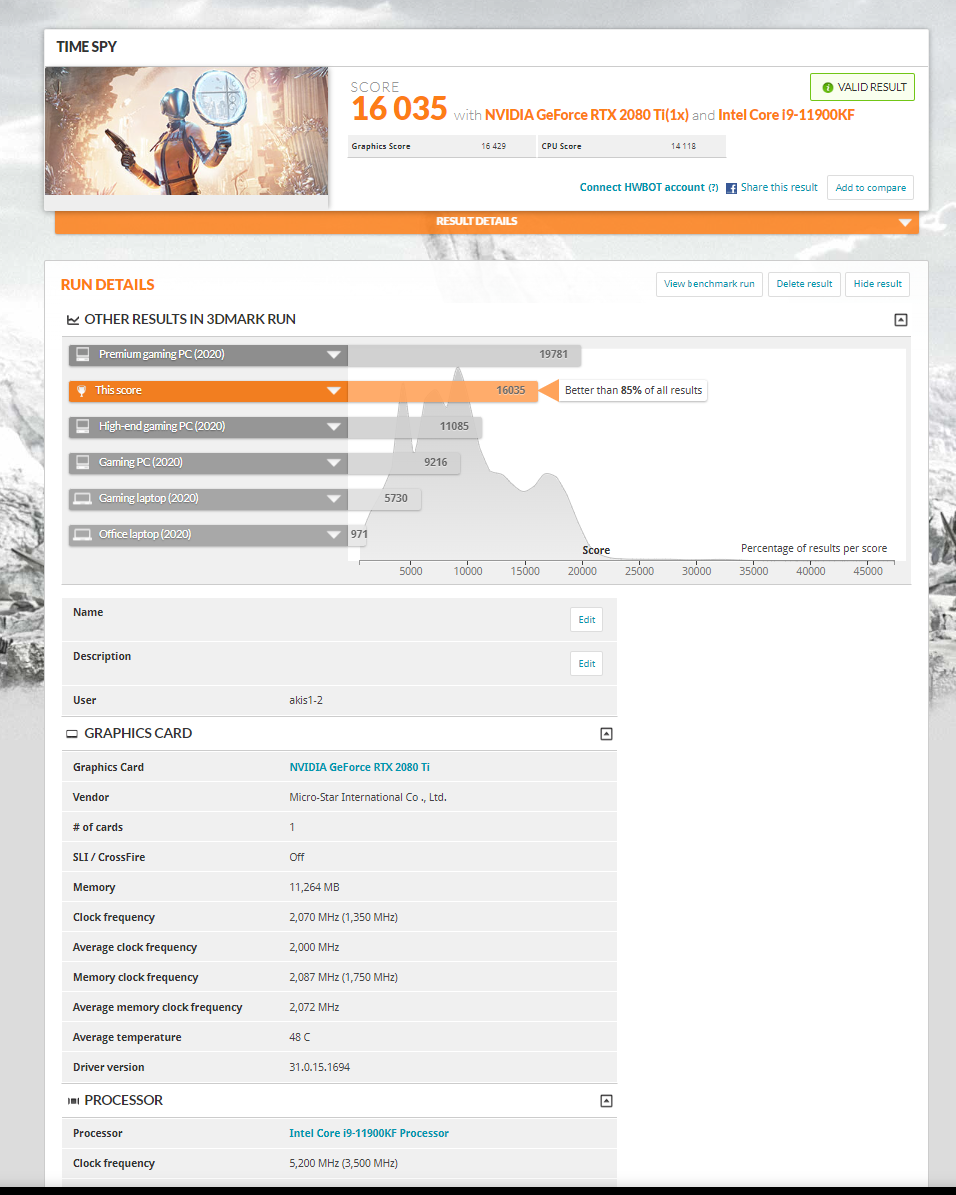Click the vendor Micro-Star International Co., Ltd.
The image size is (956, 1195).
point(367,798)
